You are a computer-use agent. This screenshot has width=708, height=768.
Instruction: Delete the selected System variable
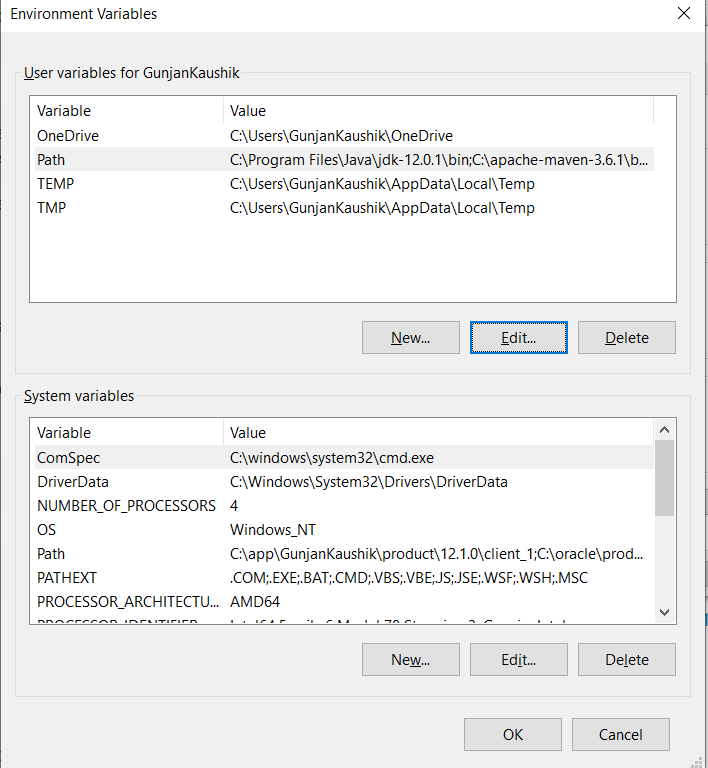click(626, 660)
